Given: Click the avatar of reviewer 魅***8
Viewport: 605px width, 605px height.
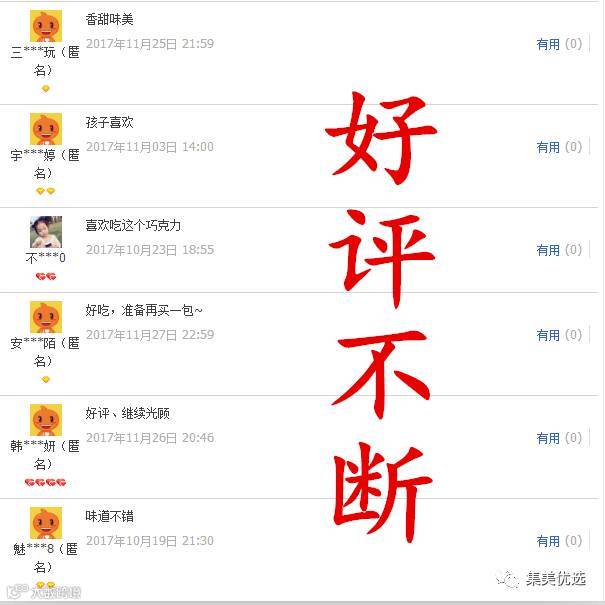Looking at the screenshot, I should [46, 523].
